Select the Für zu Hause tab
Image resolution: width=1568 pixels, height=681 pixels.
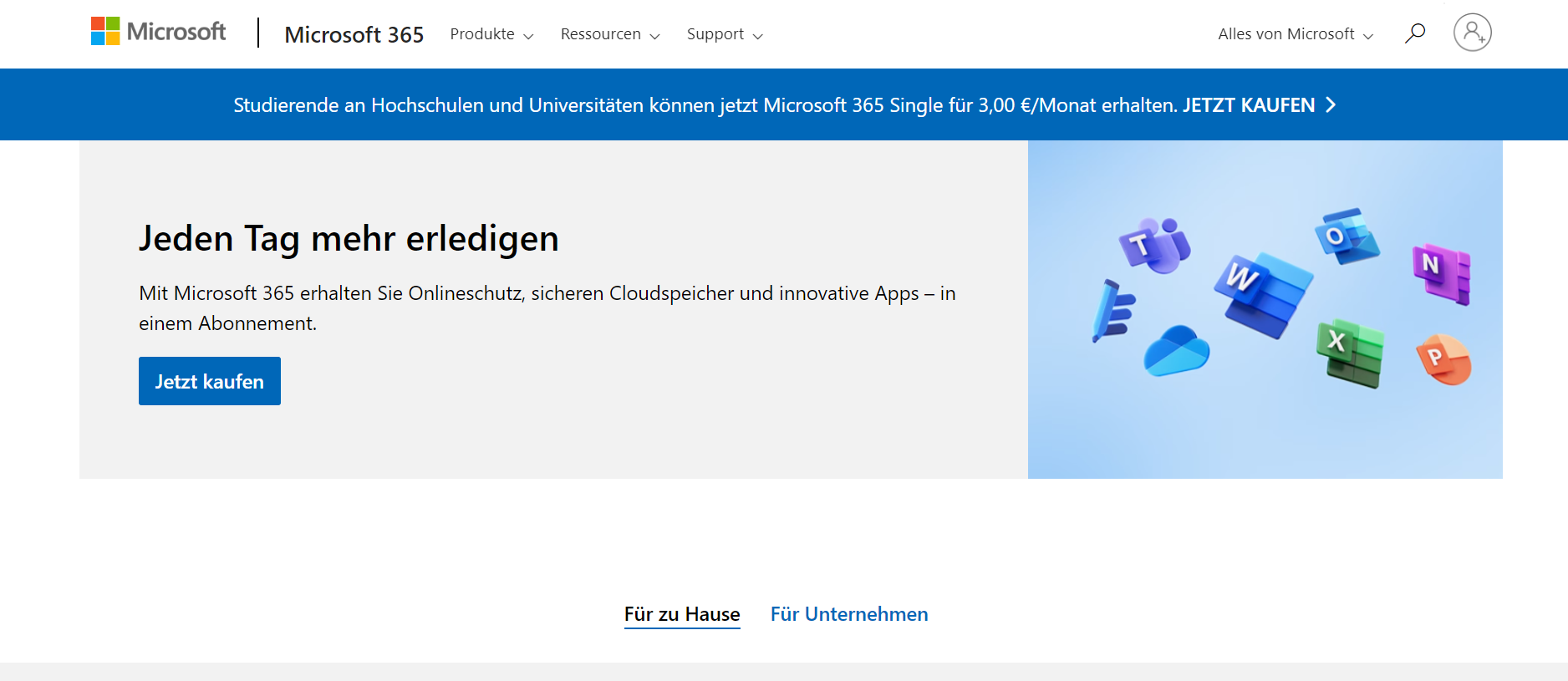682,615
